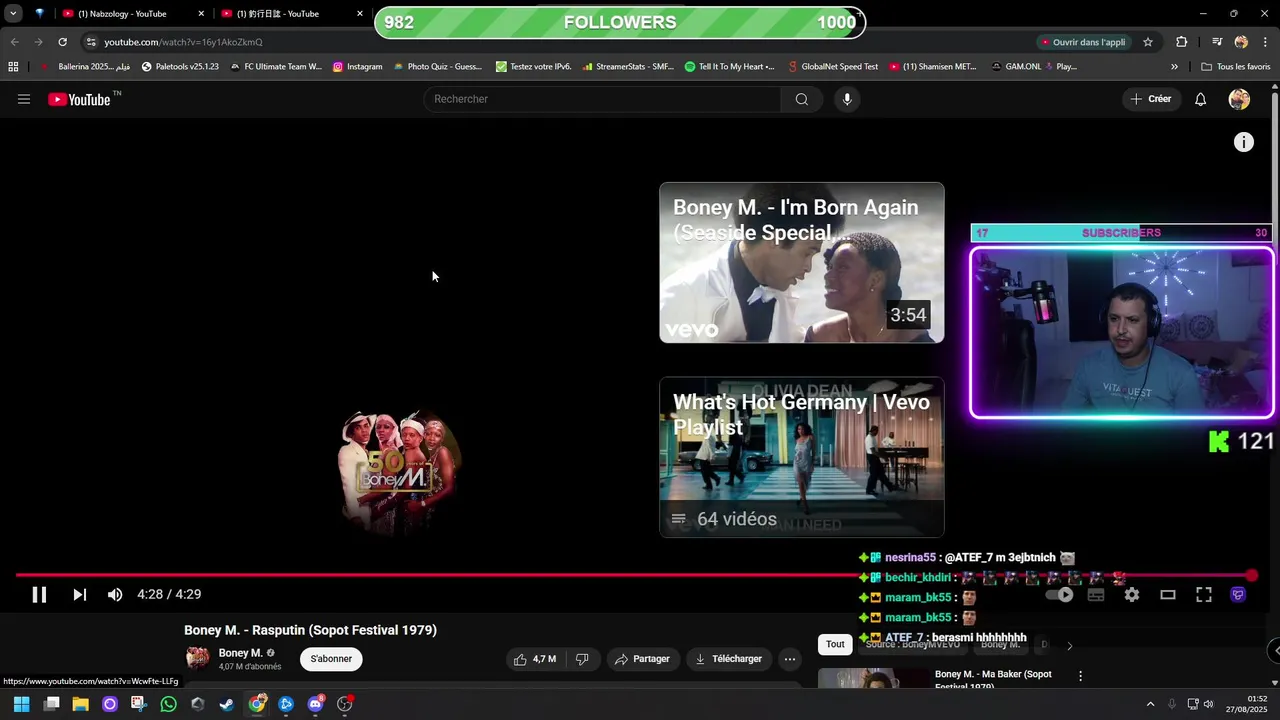Viewport: 1280px width, 720px height.
Task: Switch to theater mode
Action: (1168, 595)
